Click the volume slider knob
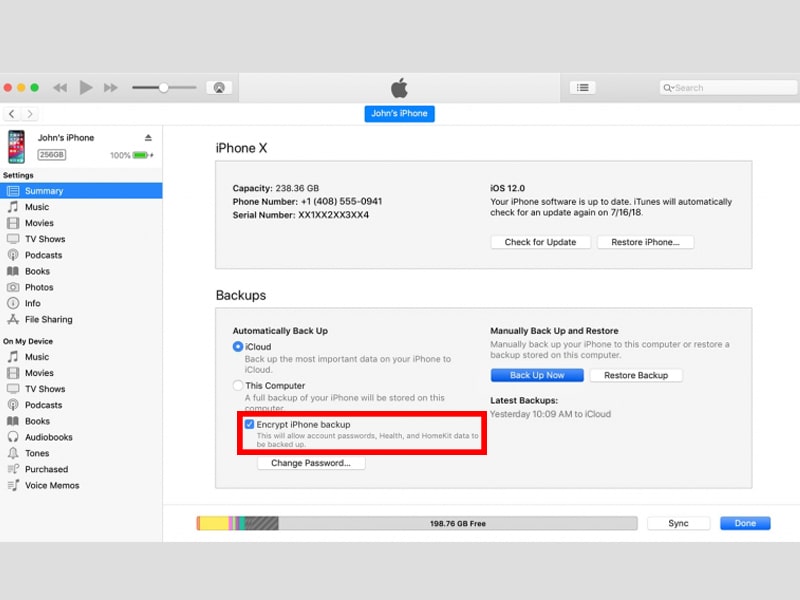The height and width of the screenshot is (600, 800). click(x=163, y=88)
